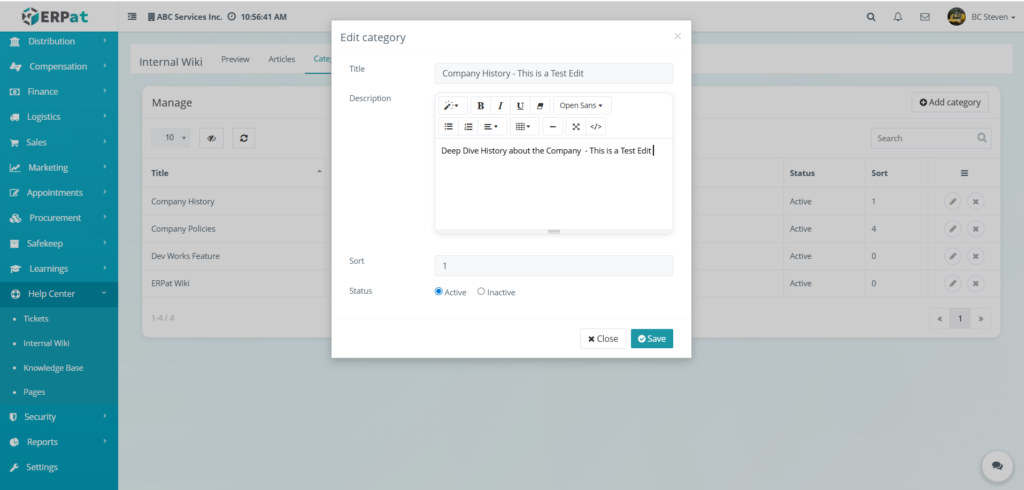This screenshot has width=1024, height=490.
Task: Open Knowledge Base in Help Center menu
Action: pos(53,368)
